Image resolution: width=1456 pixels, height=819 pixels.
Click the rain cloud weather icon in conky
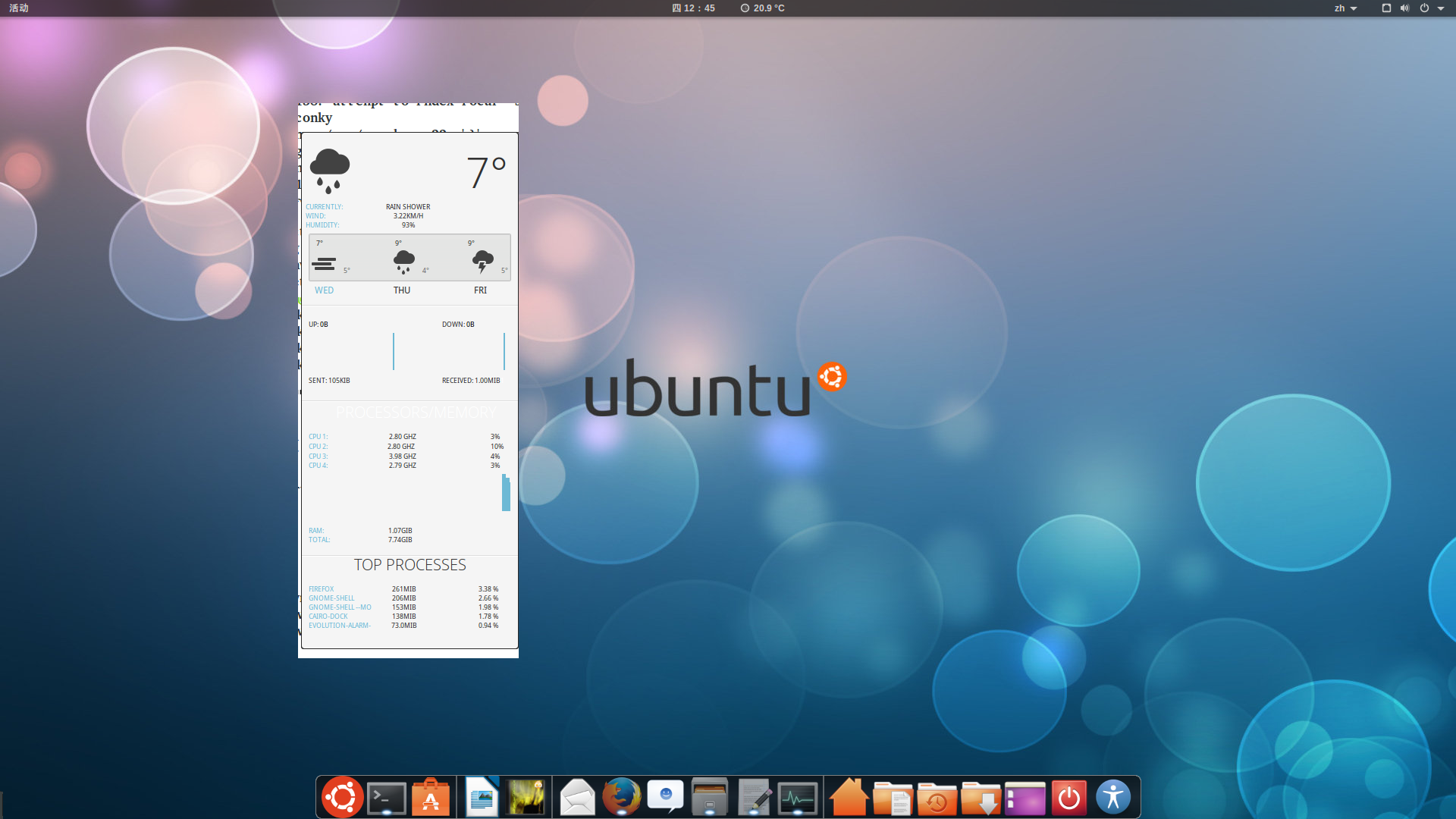(x=330, y=171)
